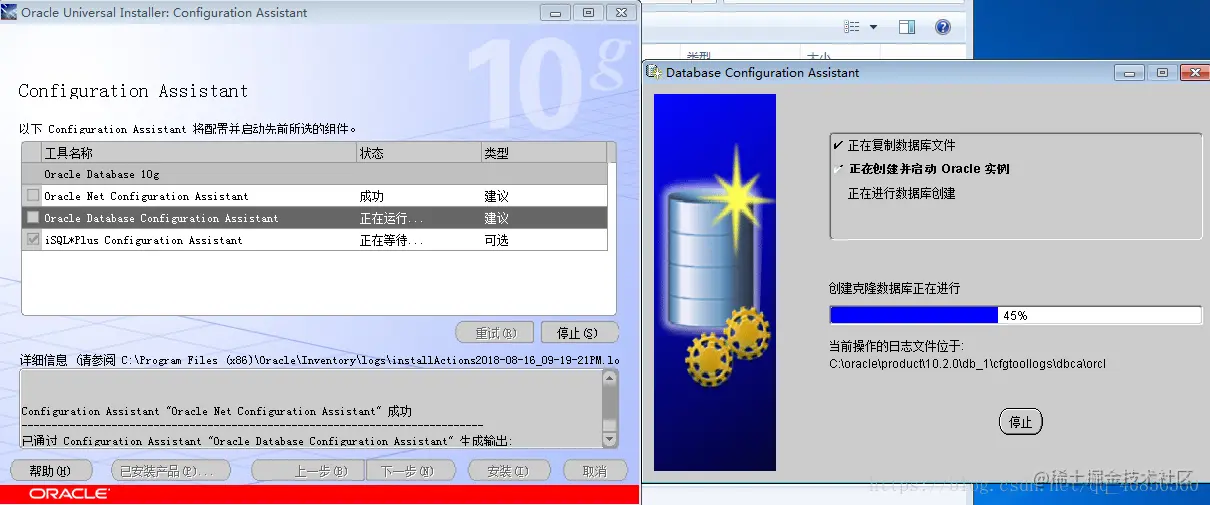Select the Oracle Database 10g row

pos(314,174)
